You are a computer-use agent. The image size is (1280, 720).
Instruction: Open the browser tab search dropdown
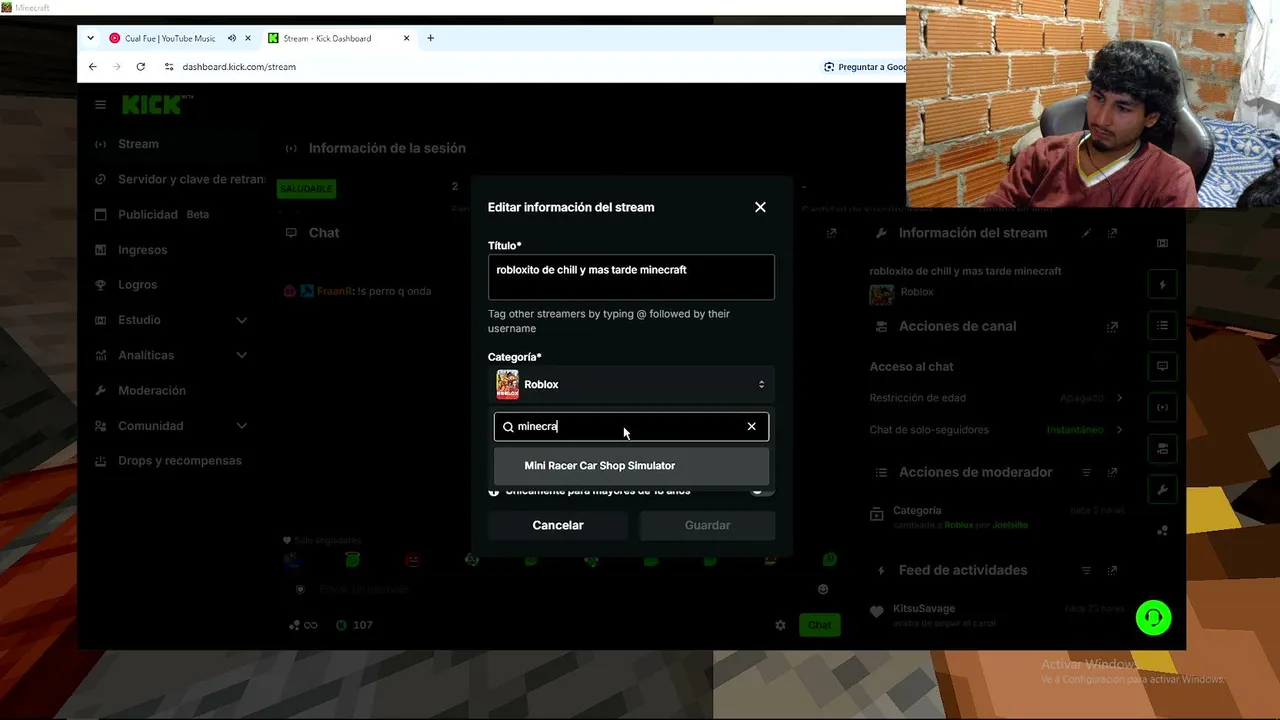(x=90, y=38)
